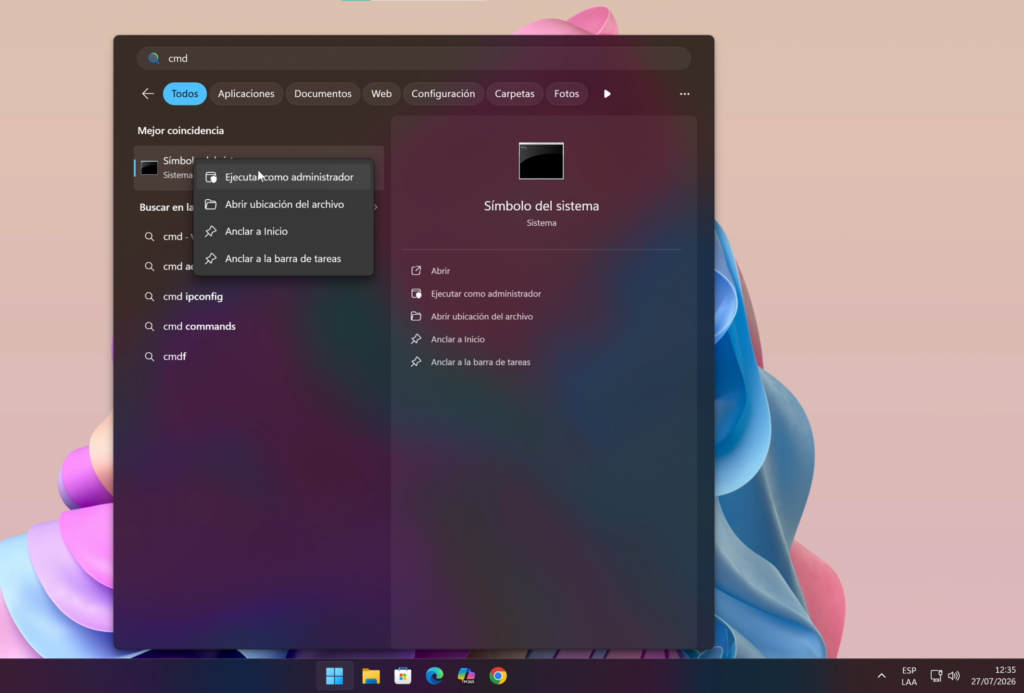Image resolution: width=1024 pixels, height=693 pixels.
Task: Click the large Símbolo del sistema icon
Action: [x=541, y=161]
